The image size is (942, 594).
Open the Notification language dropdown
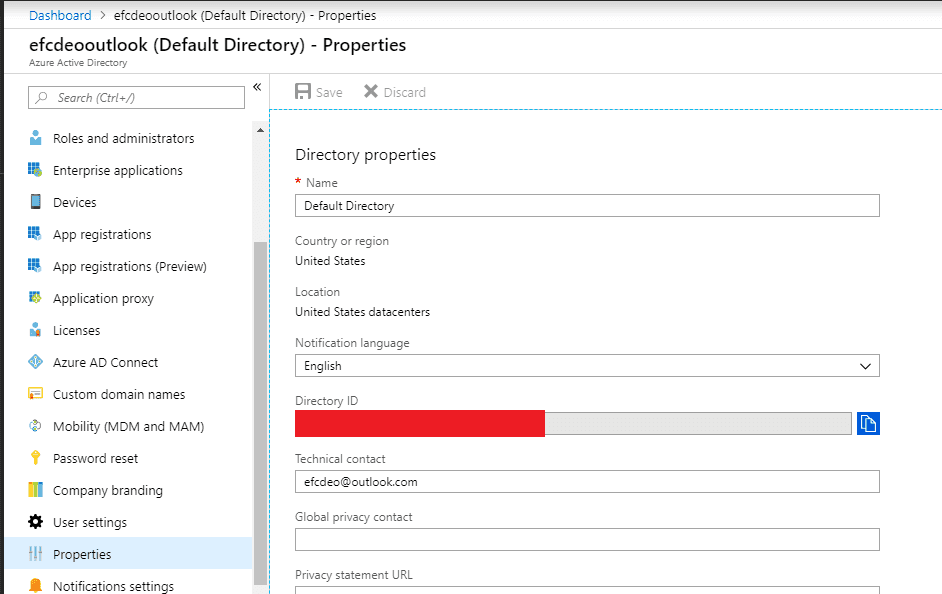pos(587,366)
